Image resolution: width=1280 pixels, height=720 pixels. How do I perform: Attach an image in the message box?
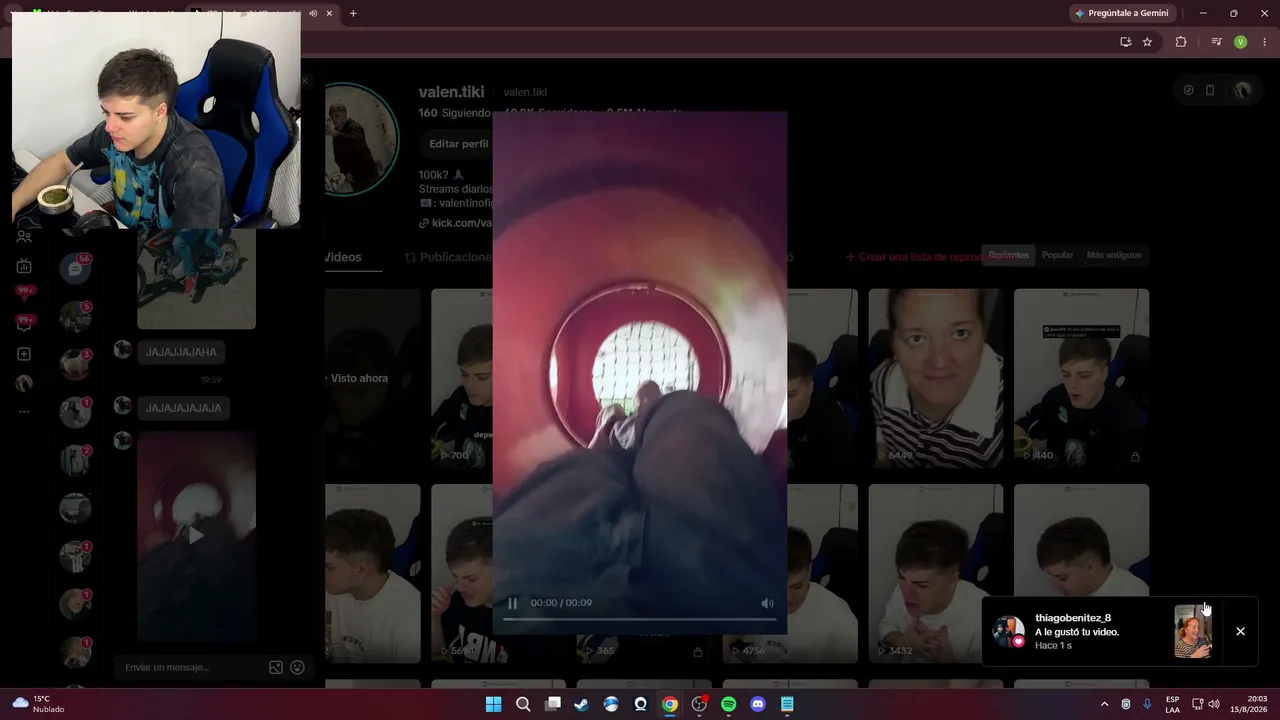click(x=276, y=667)
